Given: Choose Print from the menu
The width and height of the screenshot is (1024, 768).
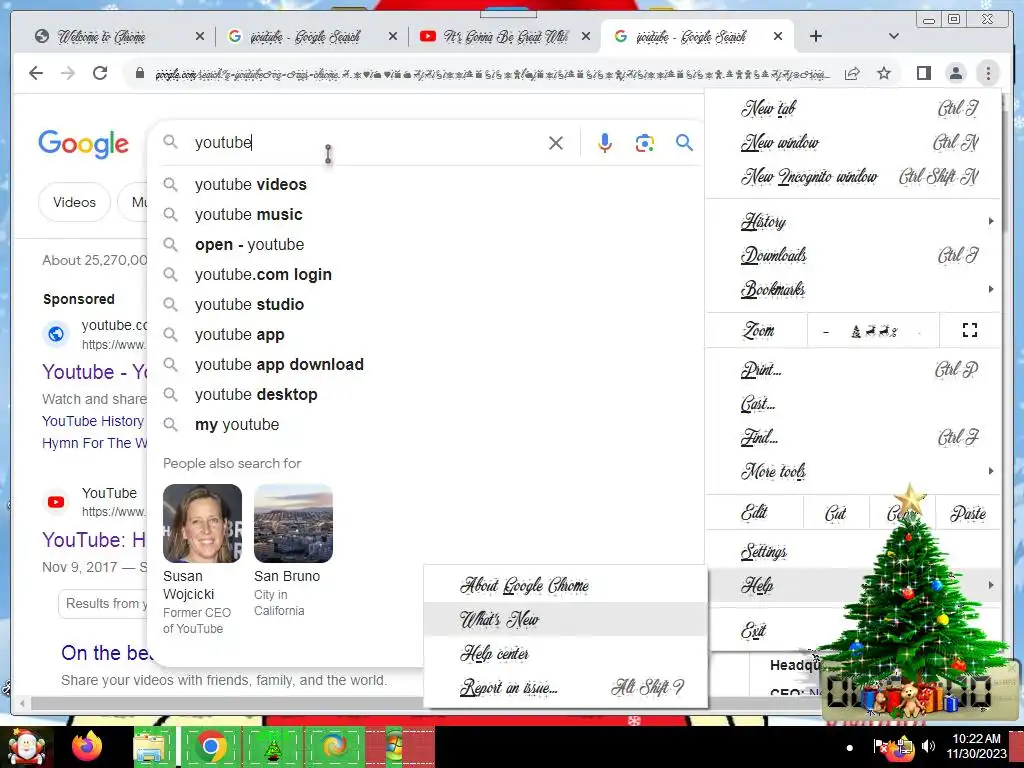Looking at the screenshot, I should (854, 370).
